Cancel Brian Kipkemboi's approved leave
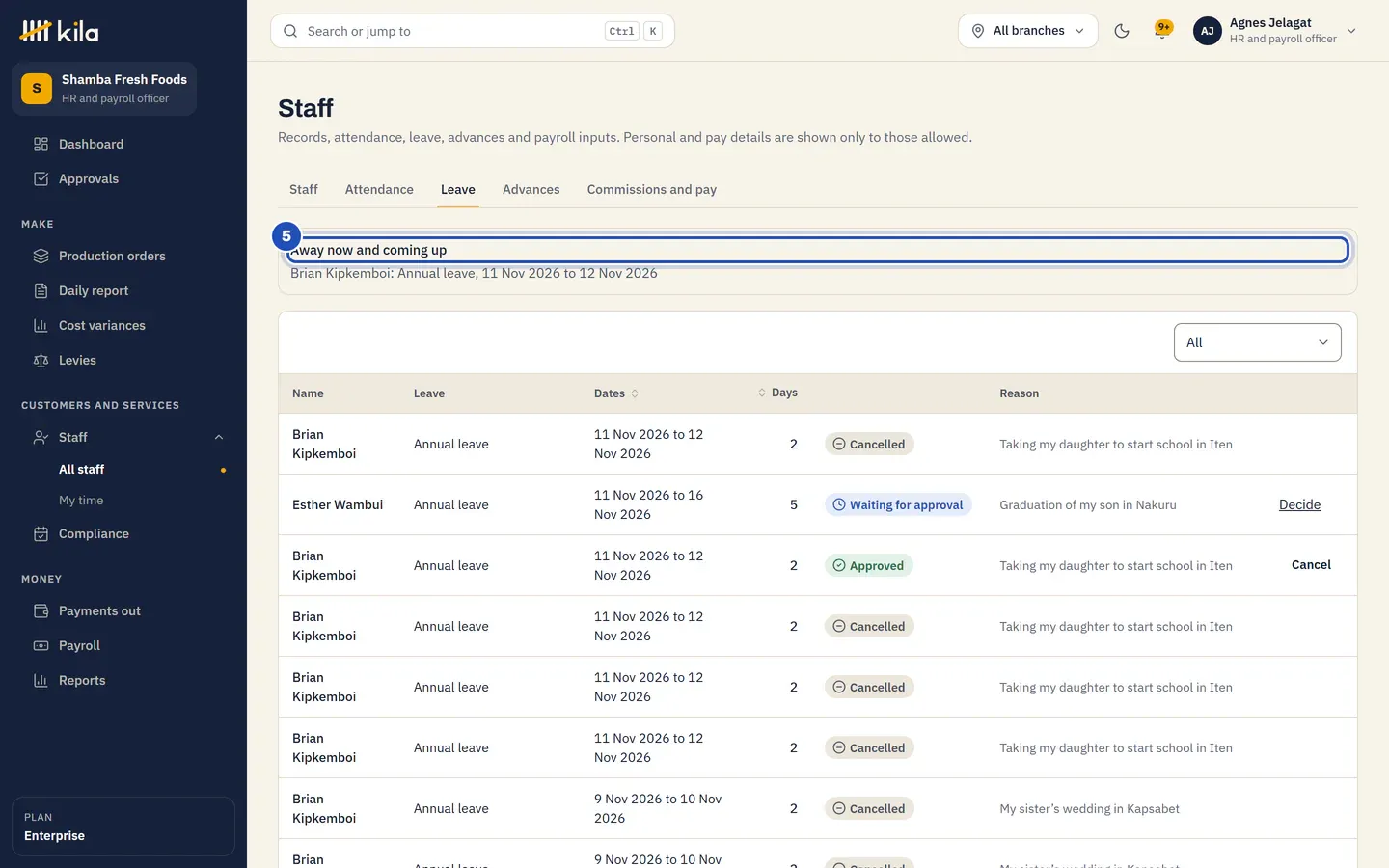The height and width of the screenshot is (868, 1389). [1311, 565]
